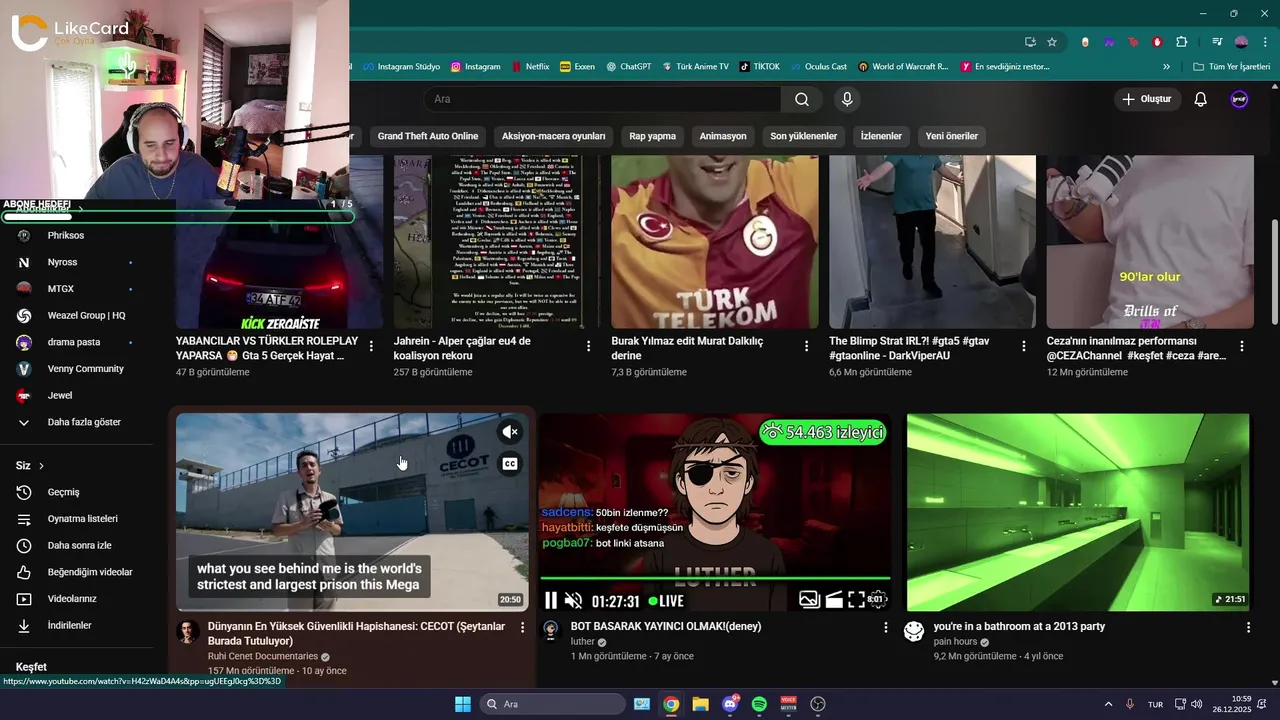
Task: Open options menu for CECOT prison video
Action: [522, 627]
